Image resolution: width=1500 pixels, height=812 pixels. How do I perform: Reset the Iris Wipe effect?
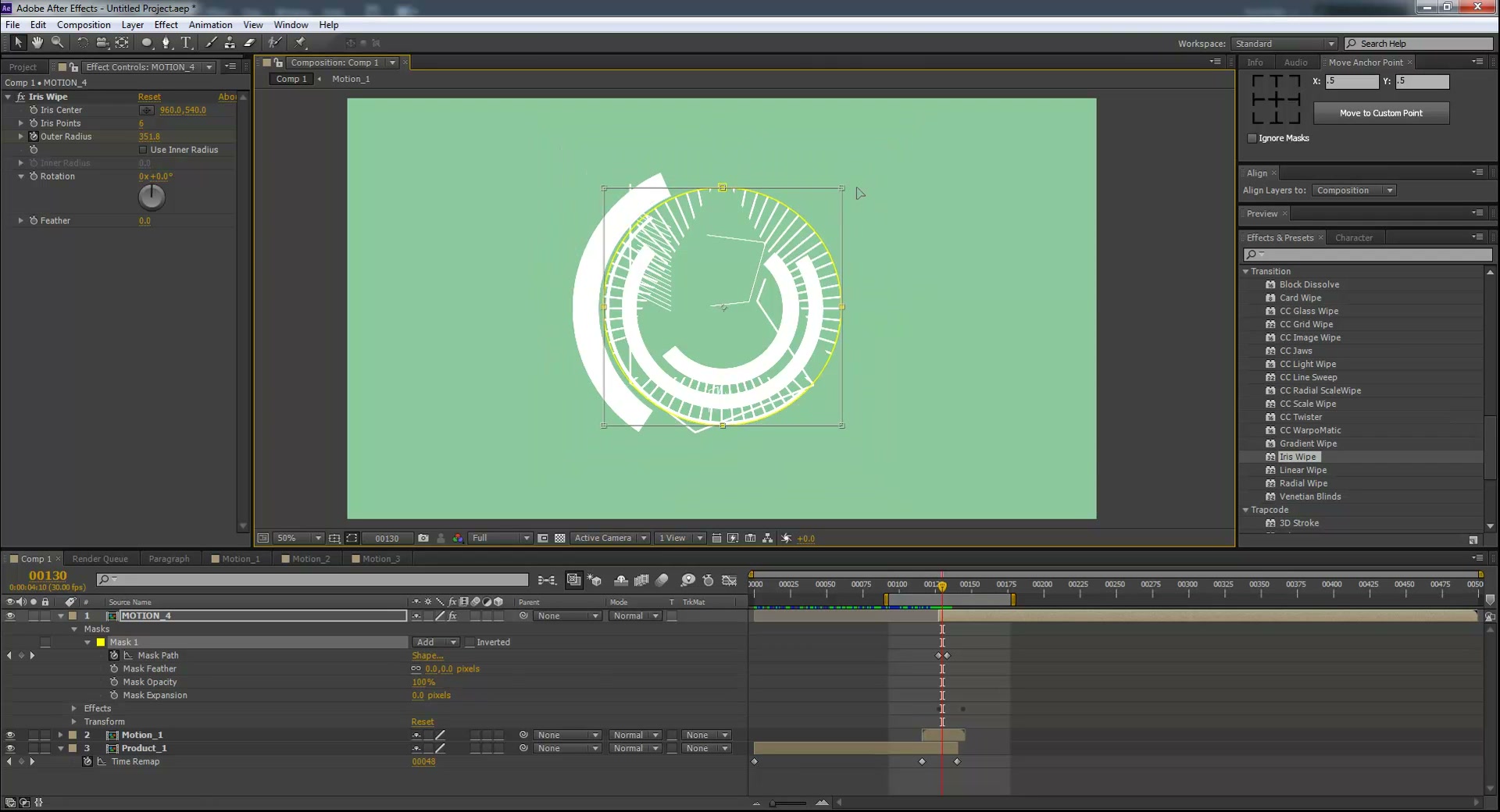tap(149, 97)
